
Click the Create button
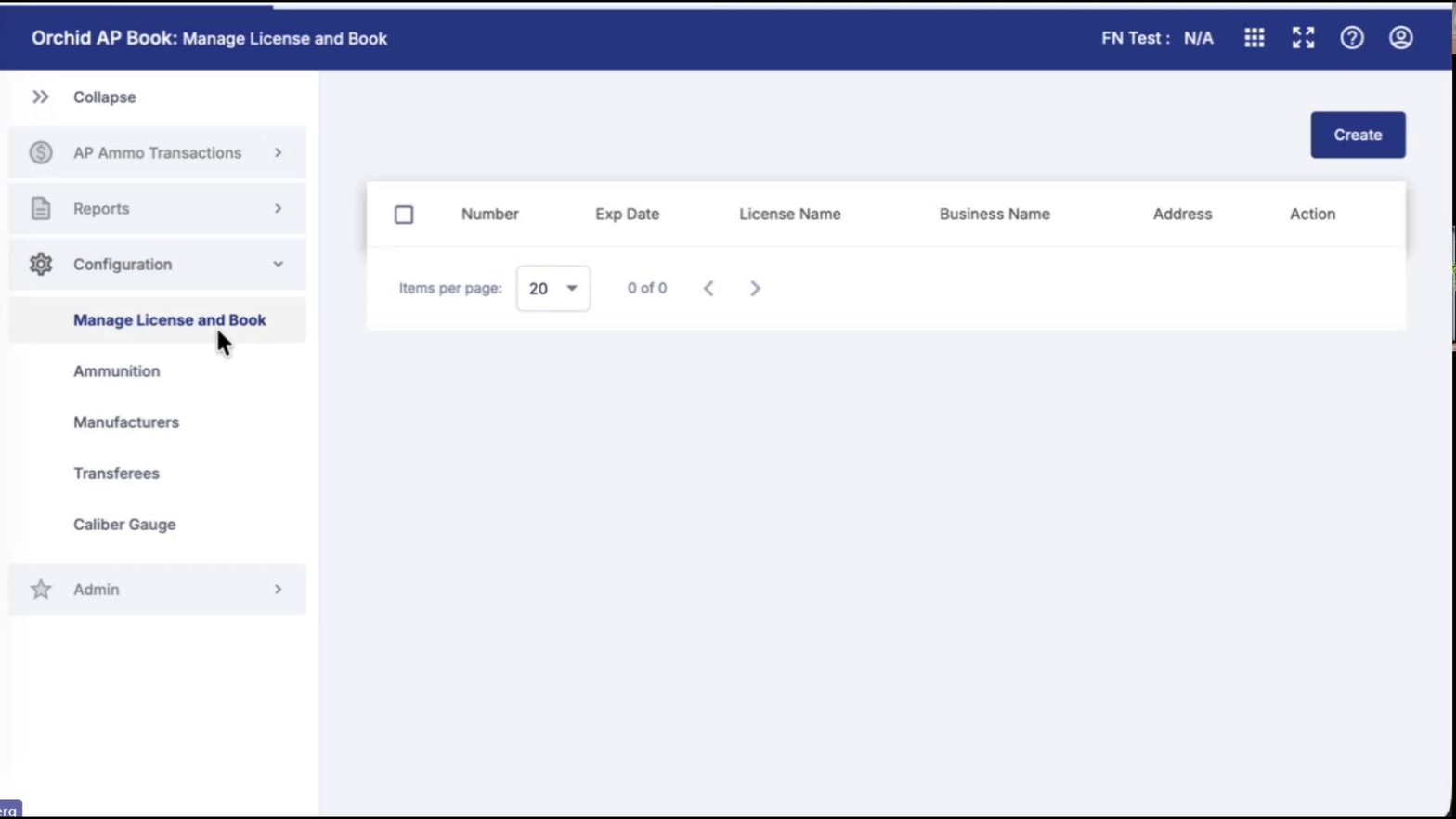click(1358, 135)
